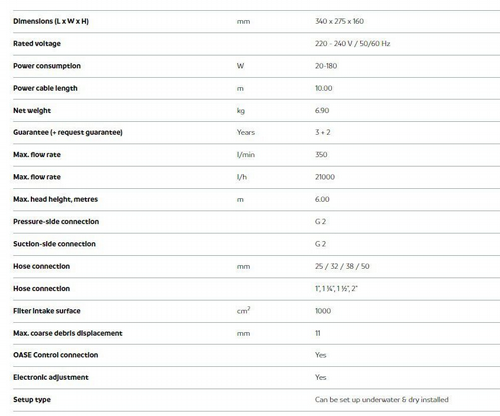Click the 20-180 power consumption value
Image resolution: width=500 pixels, height=416 pixels.
pyautogui.click(x=326, y=66)
